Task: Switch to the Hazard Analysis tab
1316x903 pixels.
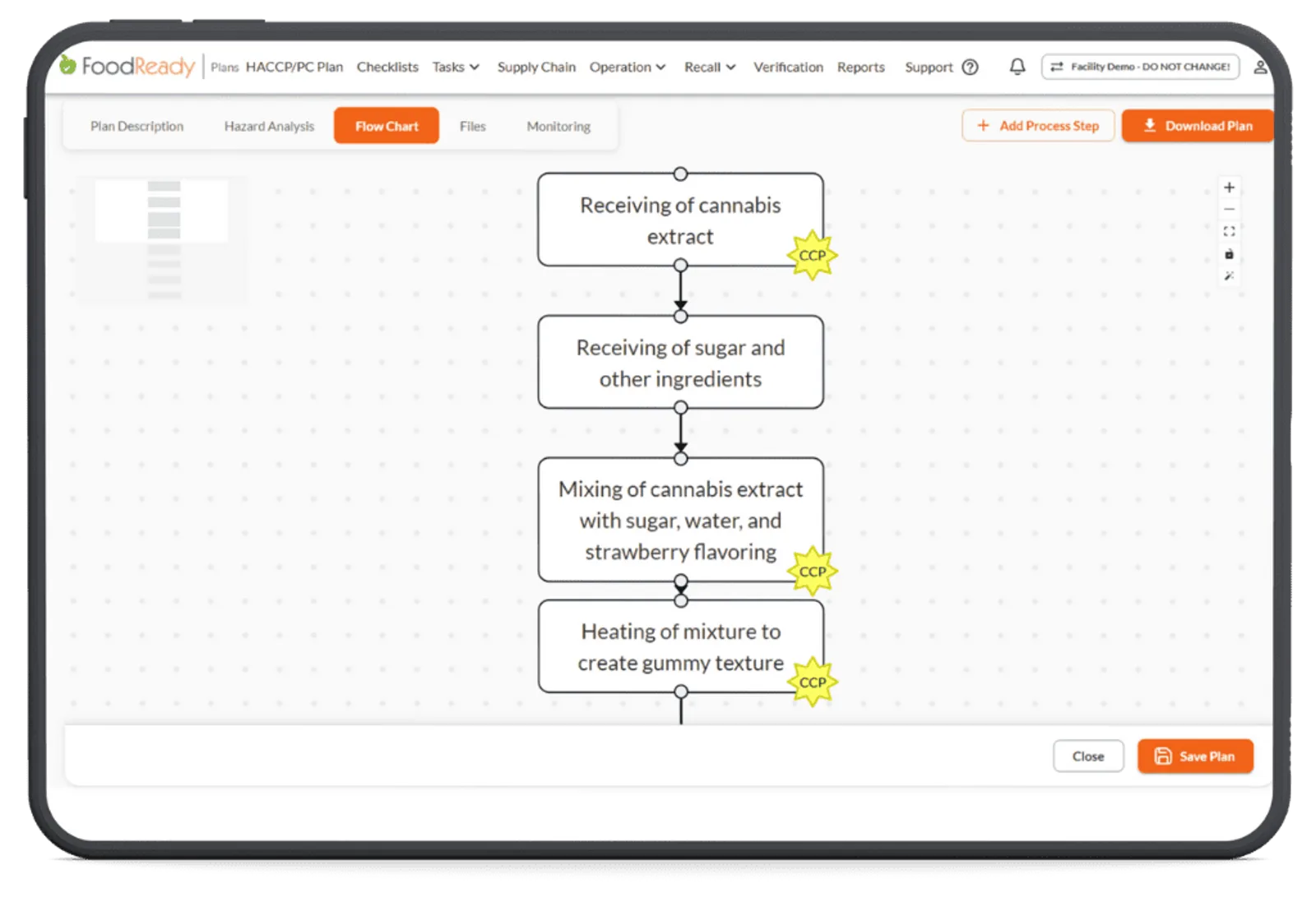Action: (269, 126)
